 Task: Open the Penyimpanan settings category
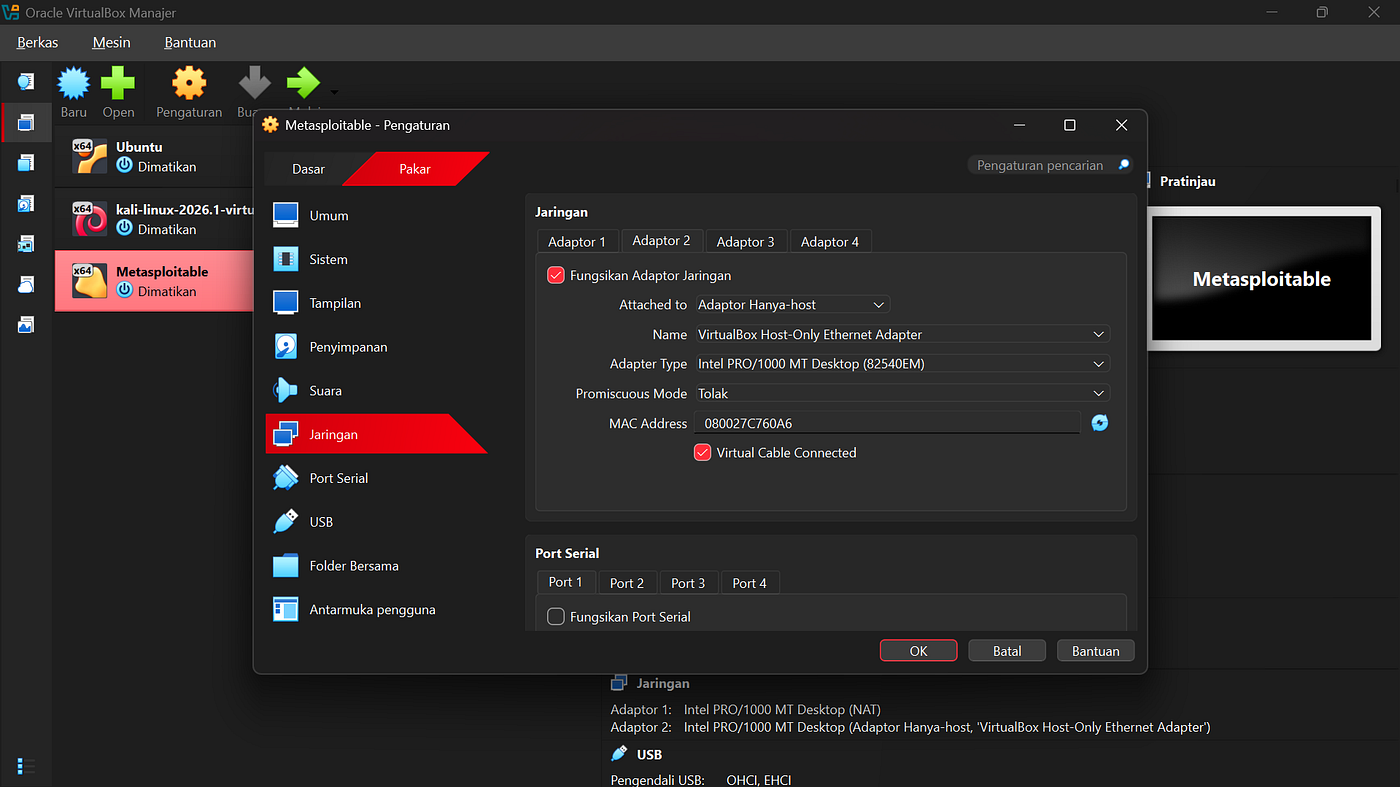pos(375,347)
